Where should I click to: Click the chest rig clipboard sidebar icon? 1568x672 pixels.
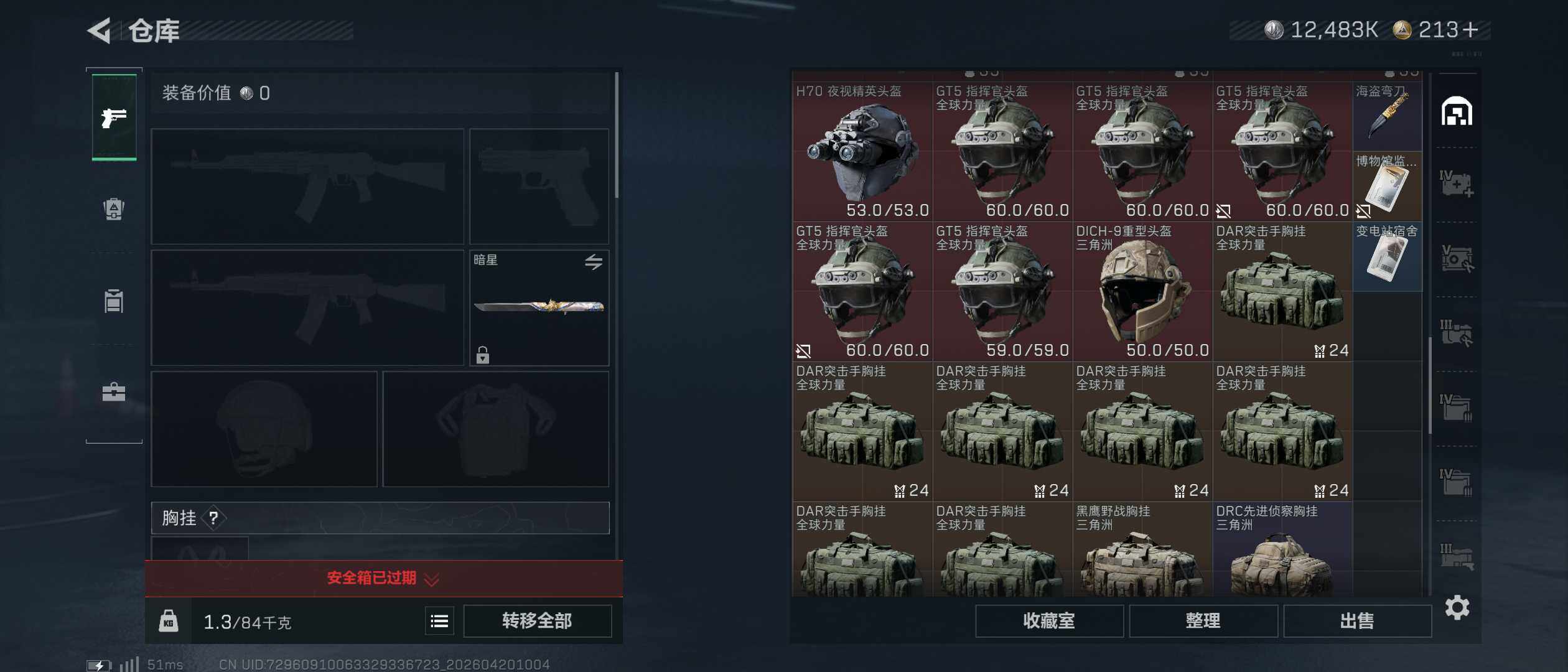point(114,301)
